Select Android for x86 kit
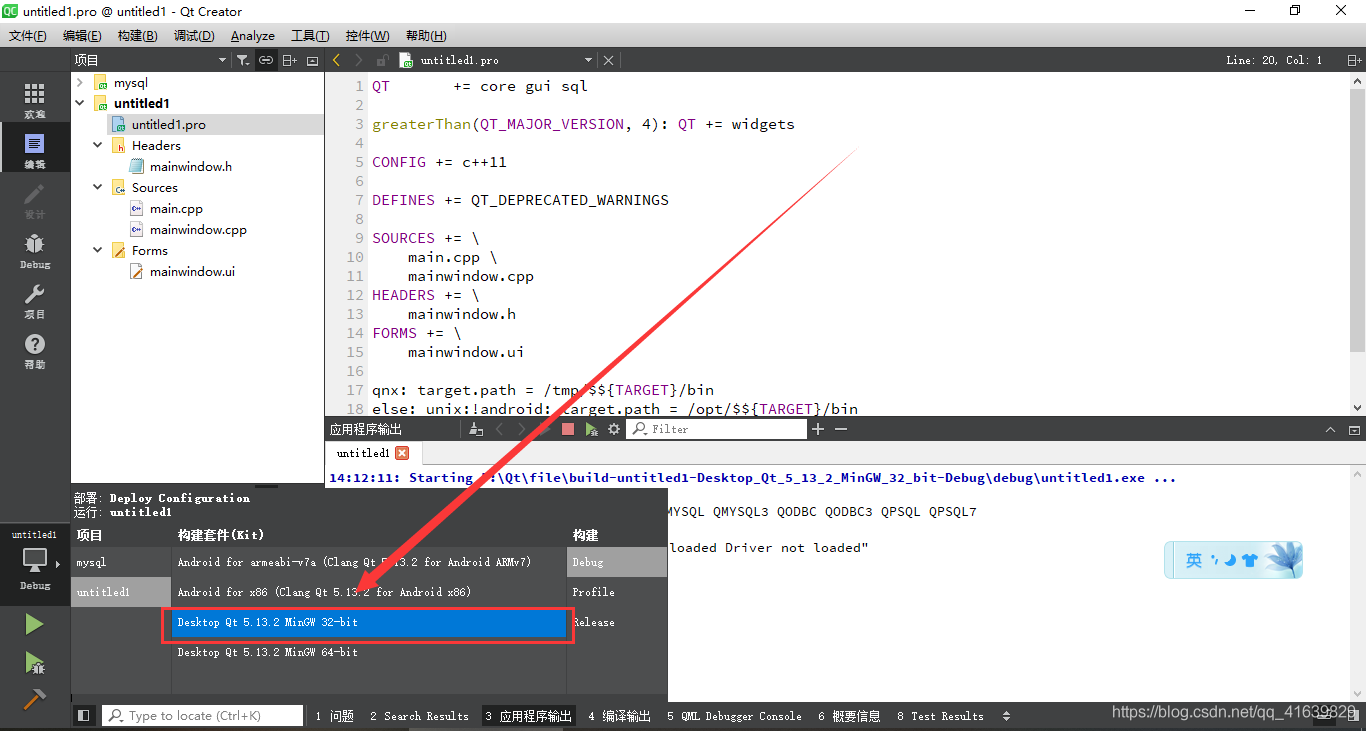 (x=369, y=592)
